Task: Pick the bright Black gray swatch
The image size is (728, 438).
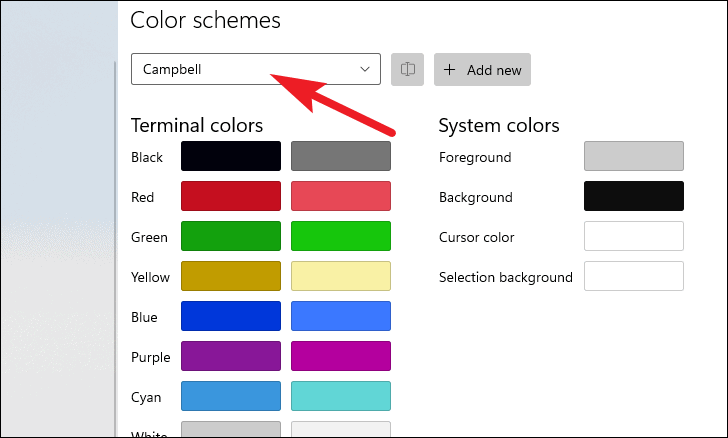Action: coord(341,156)
